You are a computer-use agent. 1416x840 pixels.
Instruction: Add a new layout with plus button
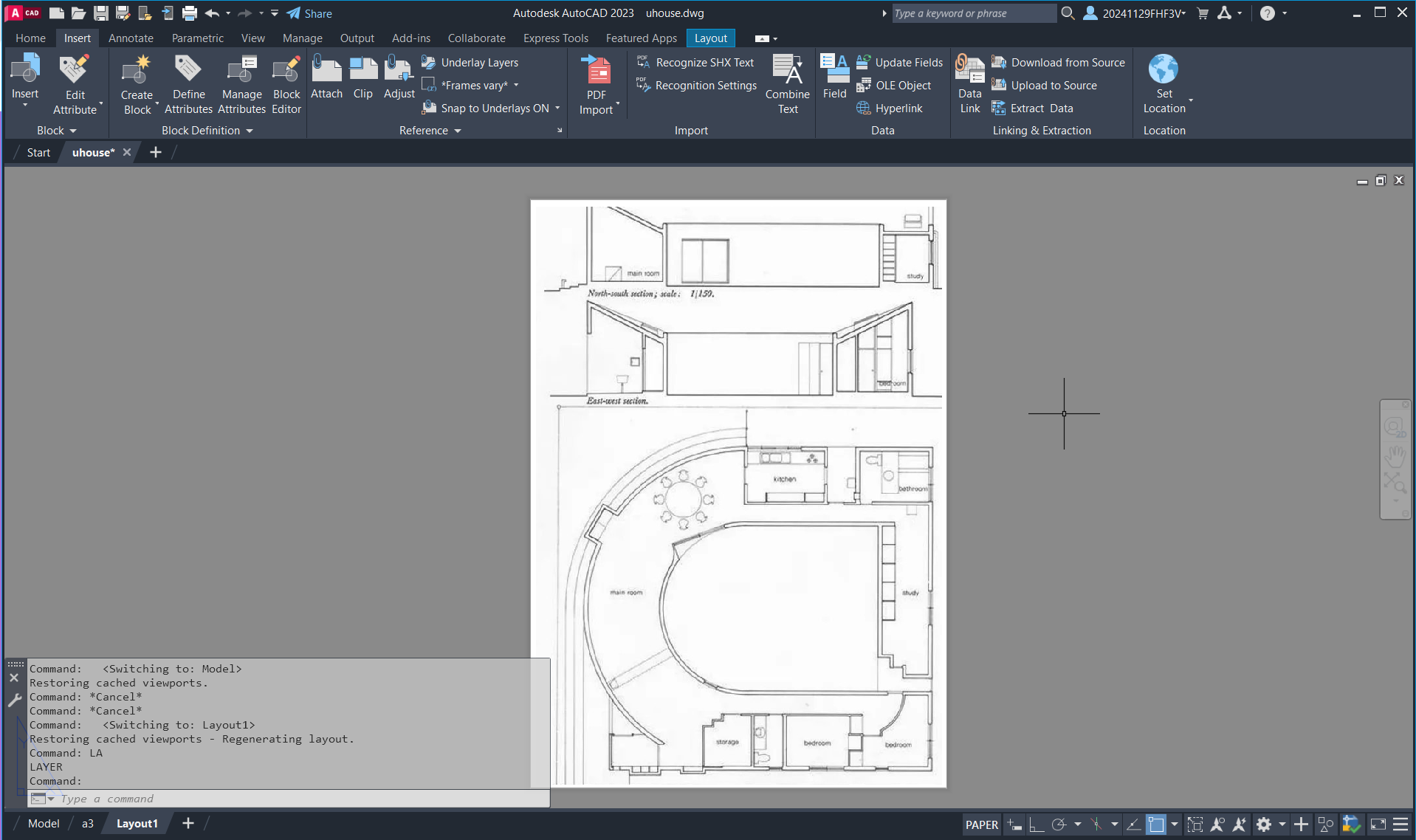point(188,823)
